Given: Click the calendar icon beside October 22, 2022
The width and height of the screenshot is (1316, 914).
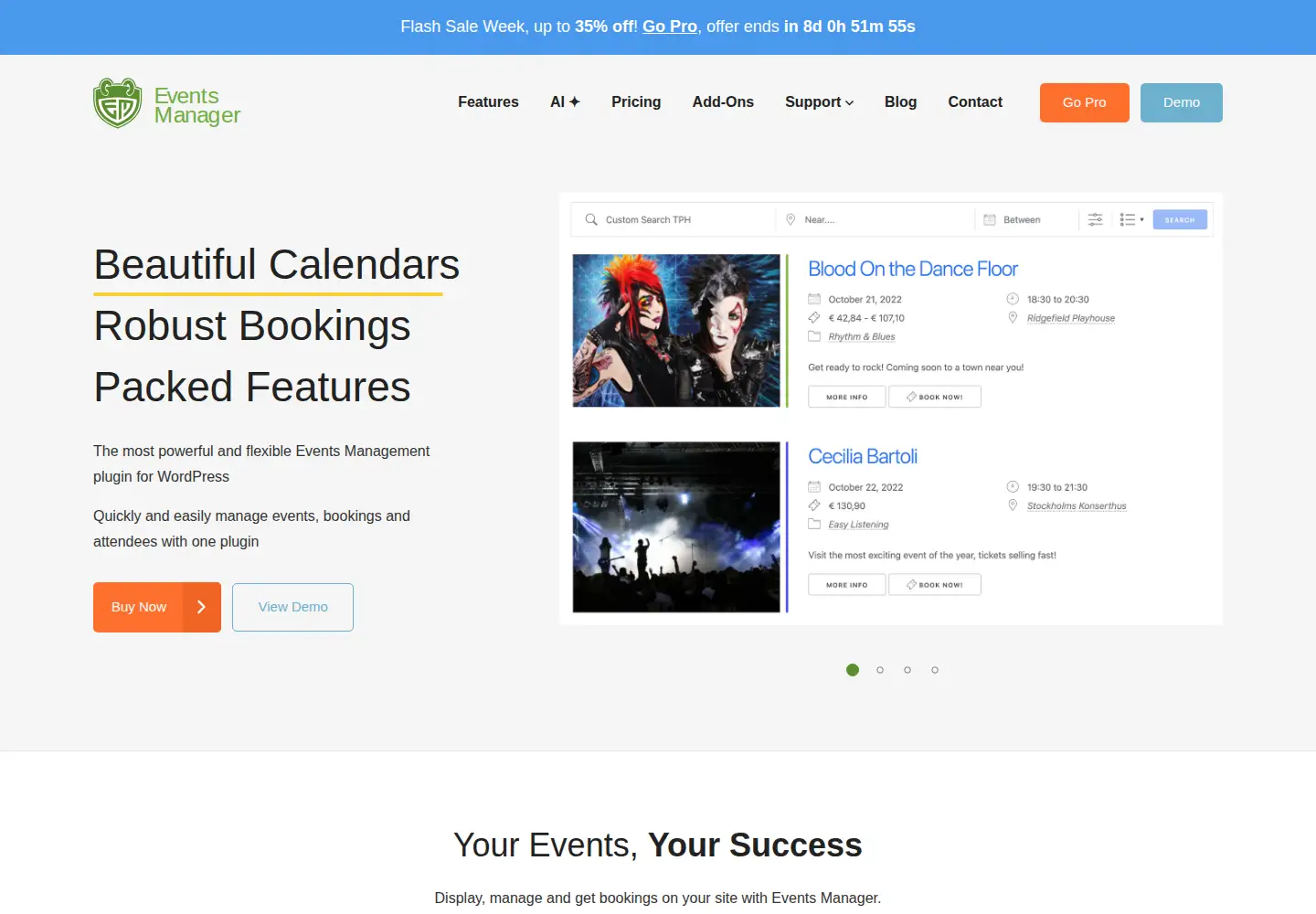Looking at the screenshot, I should coord(814,487).
